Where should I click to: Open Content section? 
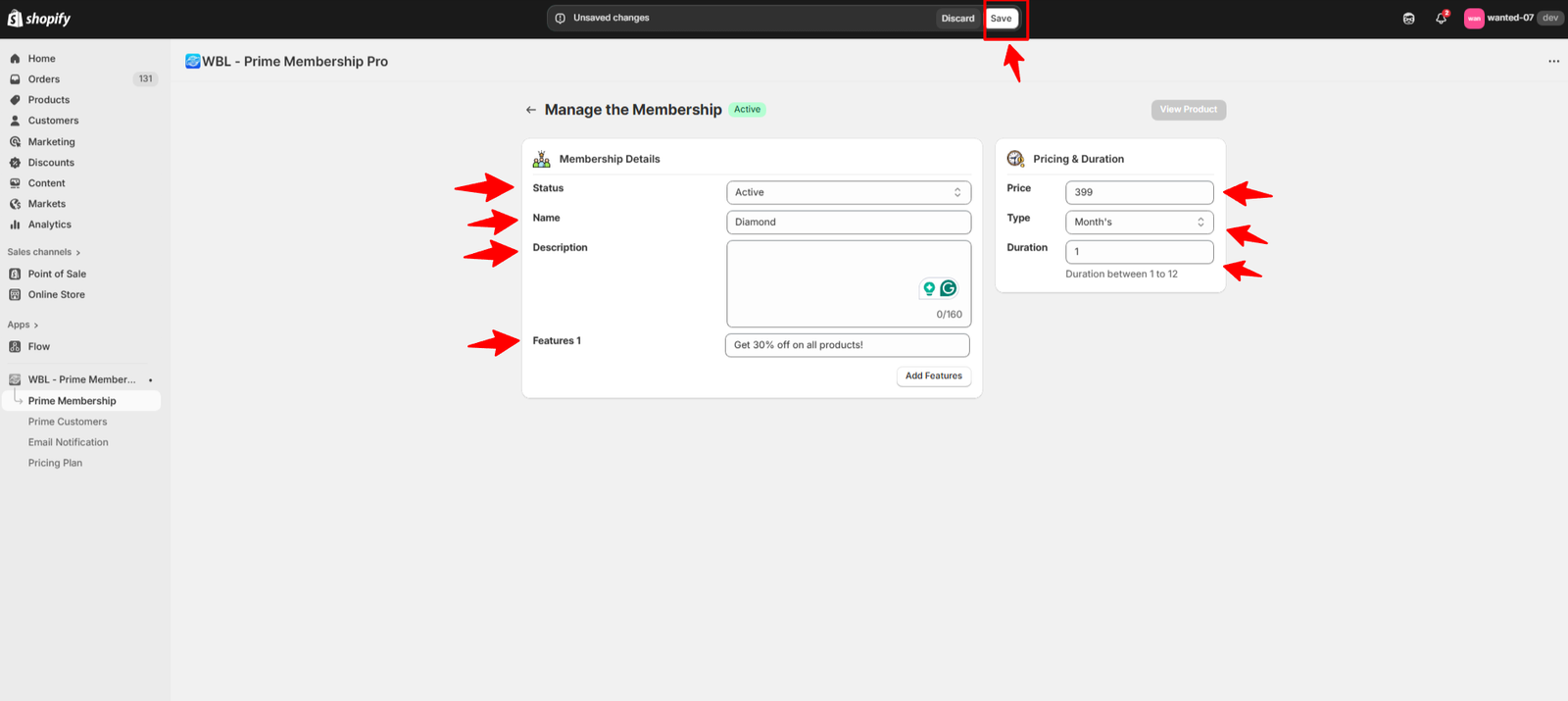coord(46,183)
